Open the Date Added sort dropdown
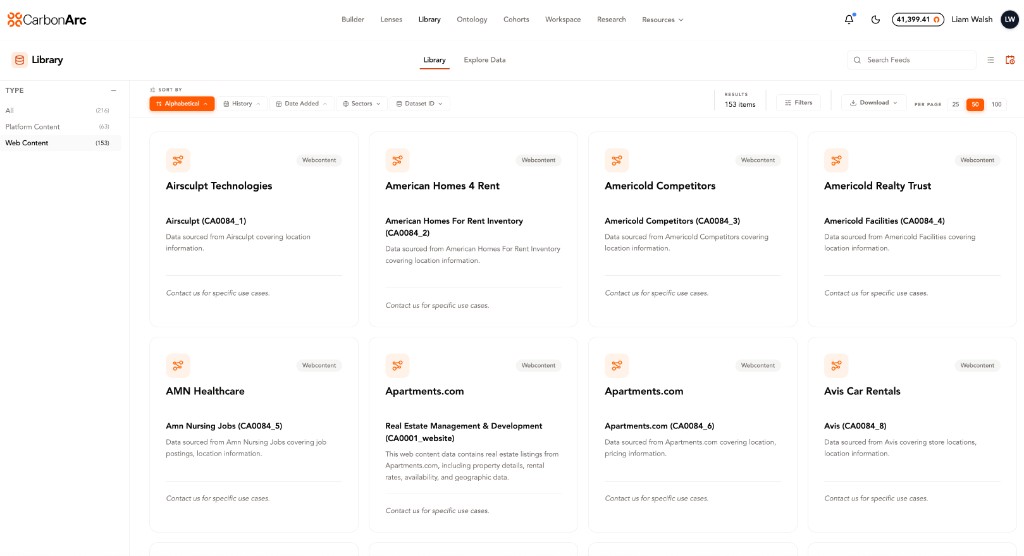This screenshot has height=556, width=1024. pyautogui.click(x=301, y=104)
